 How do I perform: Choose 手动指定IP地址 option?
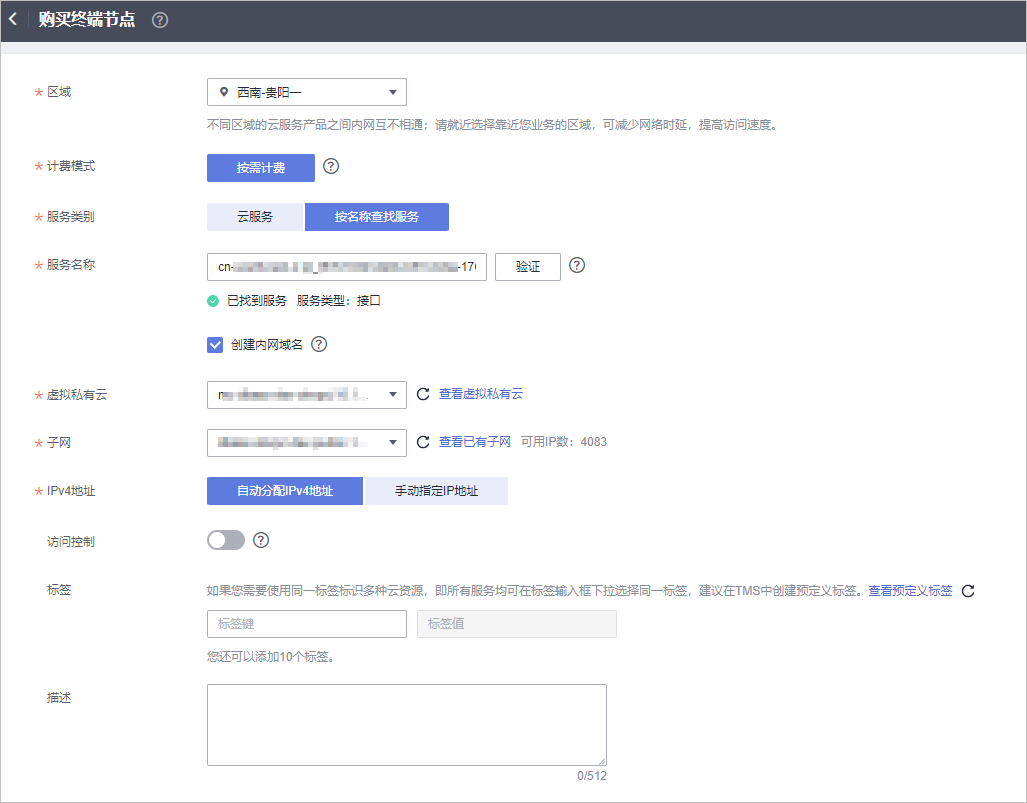pyautogui.click(x=436, y=491)
